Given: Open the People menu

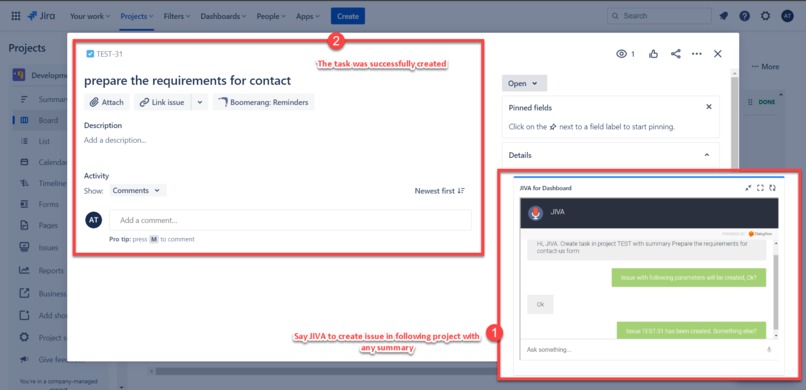Looking at the screenshot, I should point(271,16).
